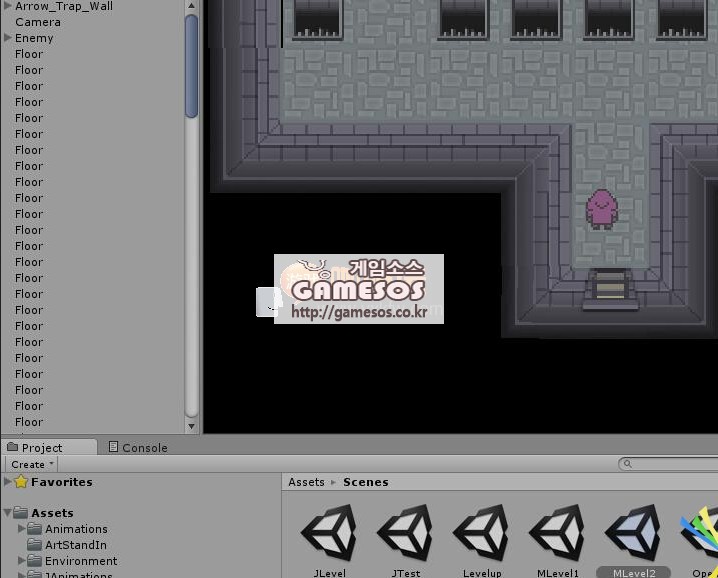Click the MLevel2 file name label
Image resolution: width=718 pixels, height=578 pixels.
pyautogui.click(x=634, y=573)
